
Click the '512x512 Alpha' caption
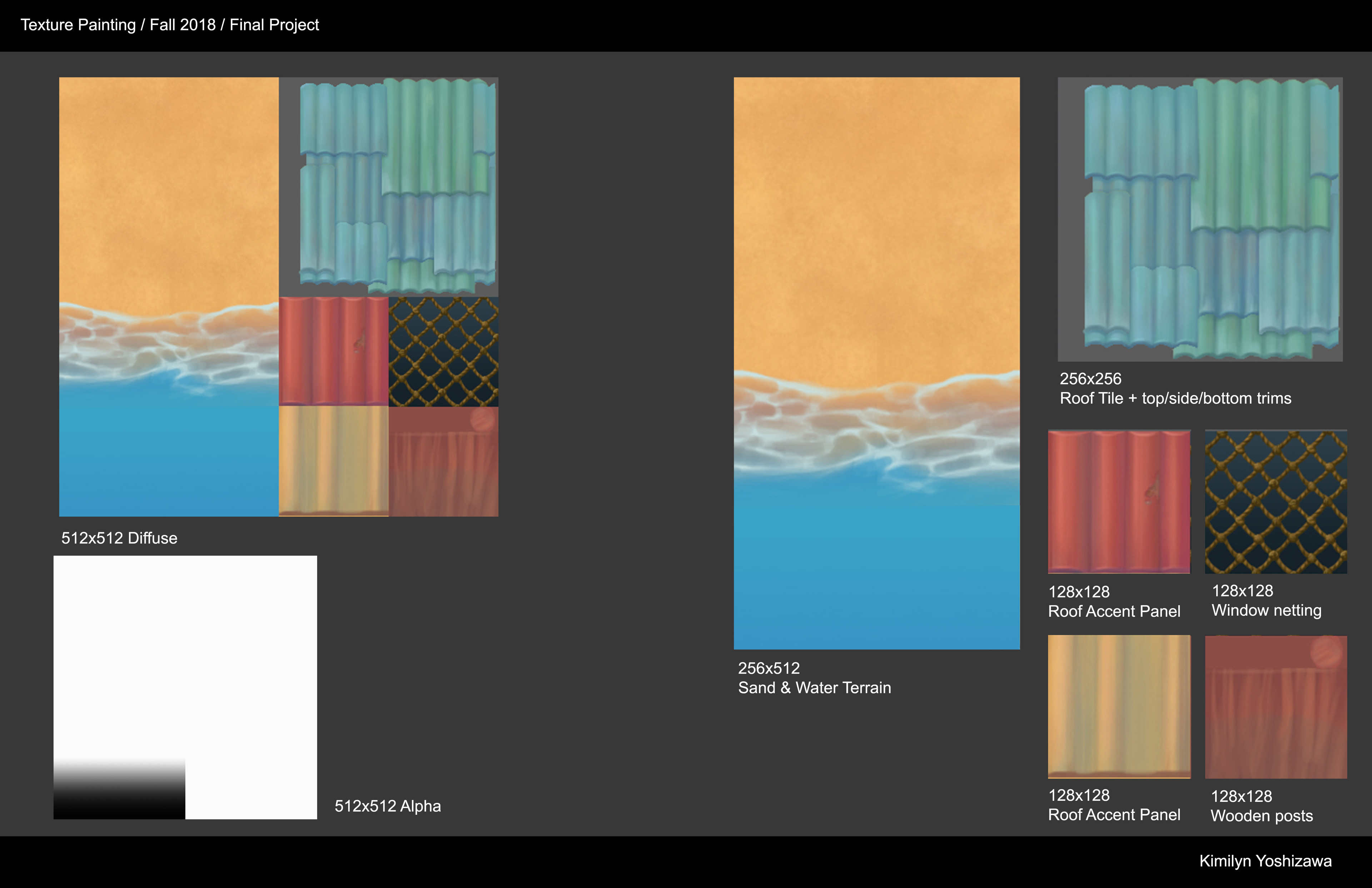click(388, 806)
